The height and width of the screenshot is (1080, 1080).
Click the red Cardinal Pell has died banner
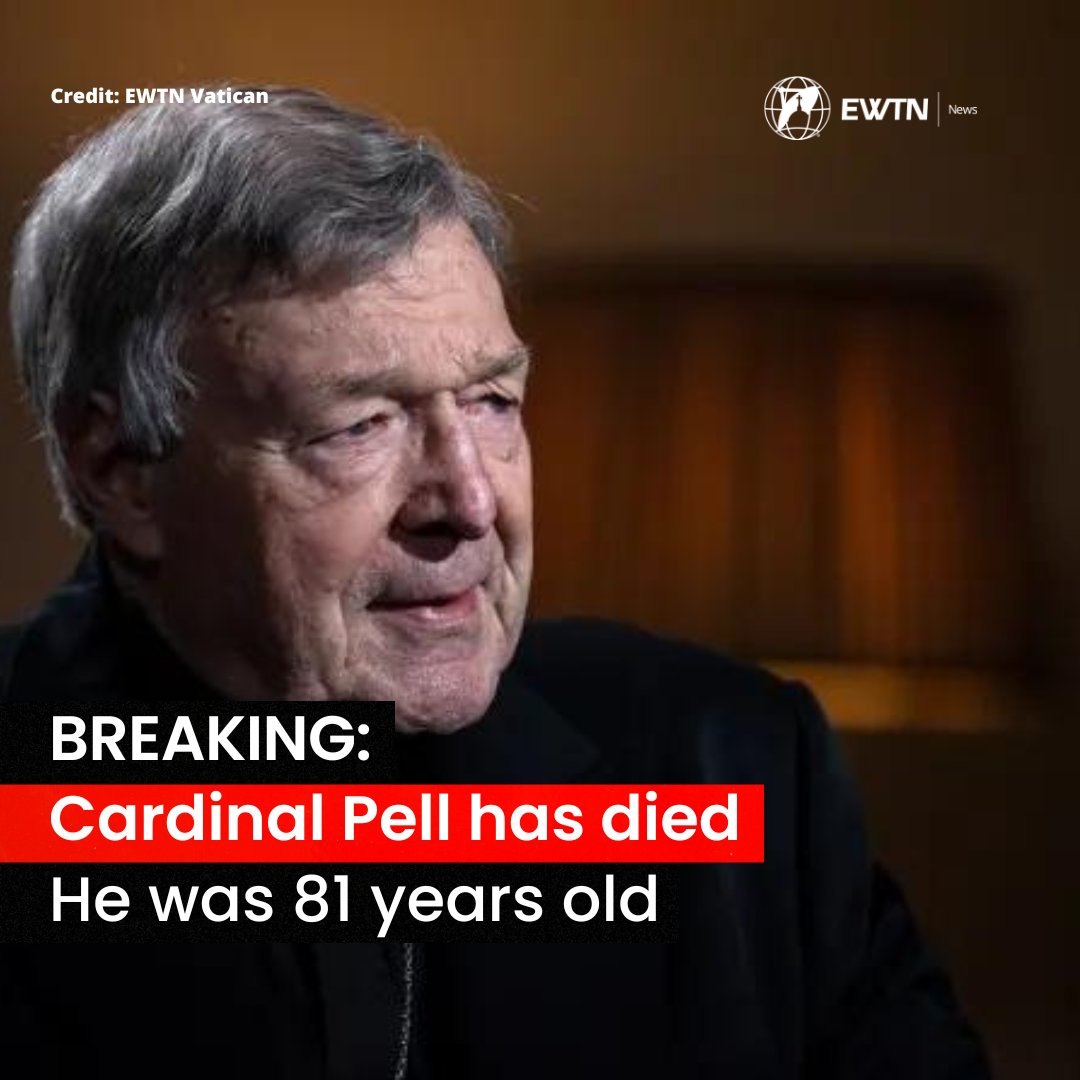click(x=382, y=822)
